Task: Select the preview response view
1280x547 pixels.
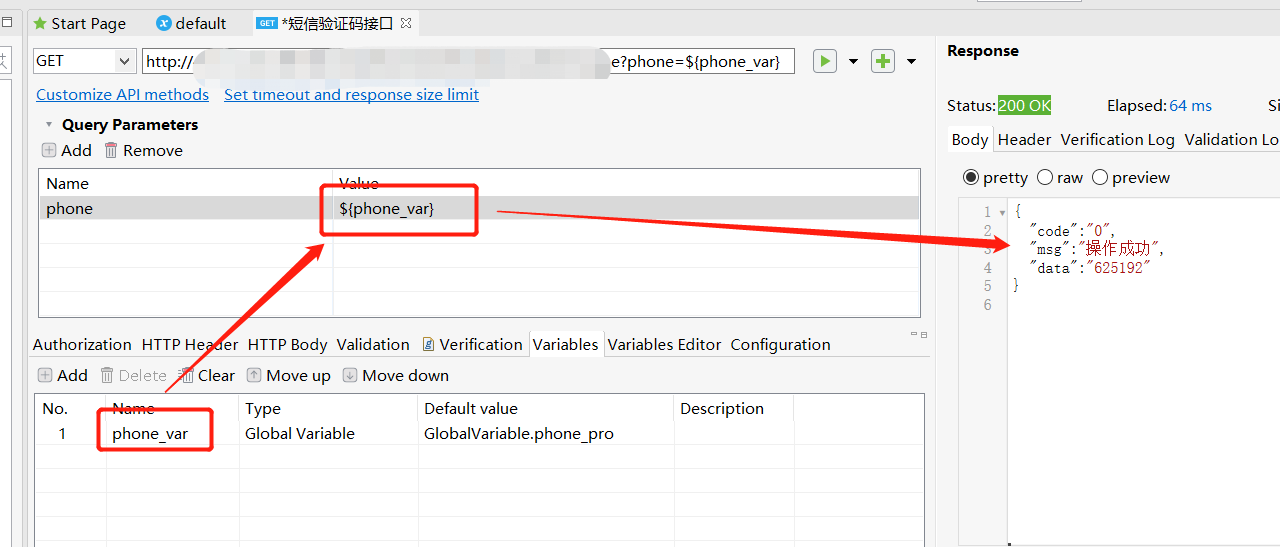Action: (1100, 178)
